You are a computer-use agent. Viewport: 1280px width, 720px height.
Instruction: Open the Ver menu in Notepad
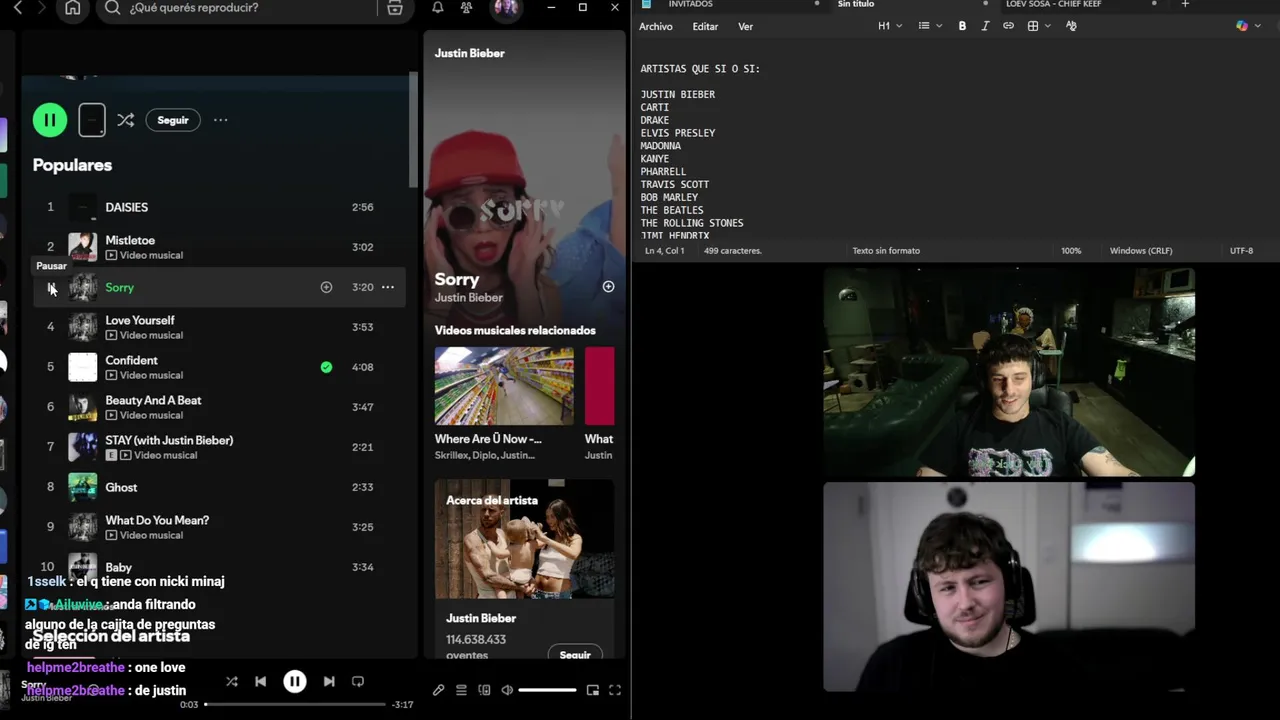(x=746, y=27)
